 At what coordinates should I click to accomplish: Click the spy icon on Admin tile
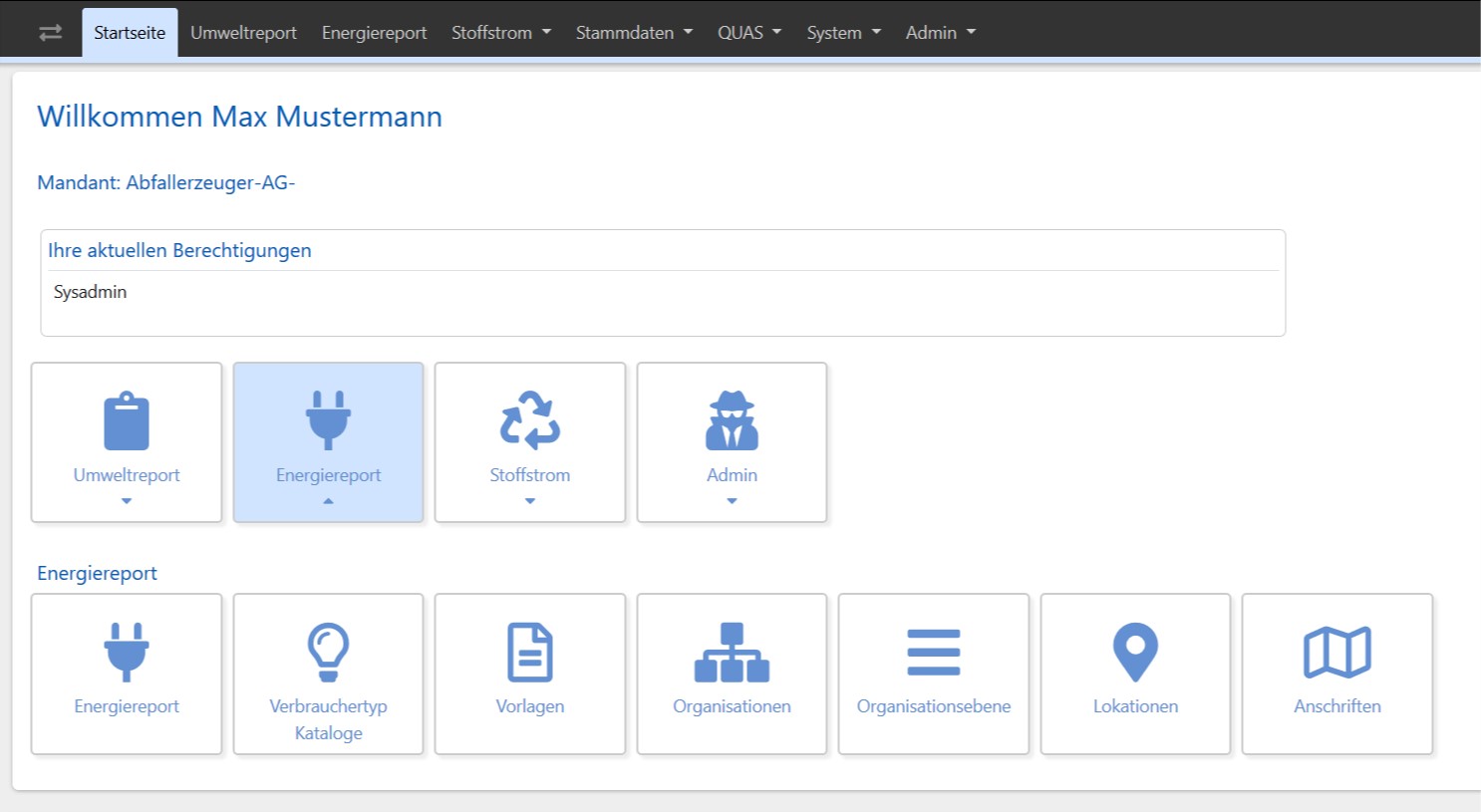(x=732, y=420)
